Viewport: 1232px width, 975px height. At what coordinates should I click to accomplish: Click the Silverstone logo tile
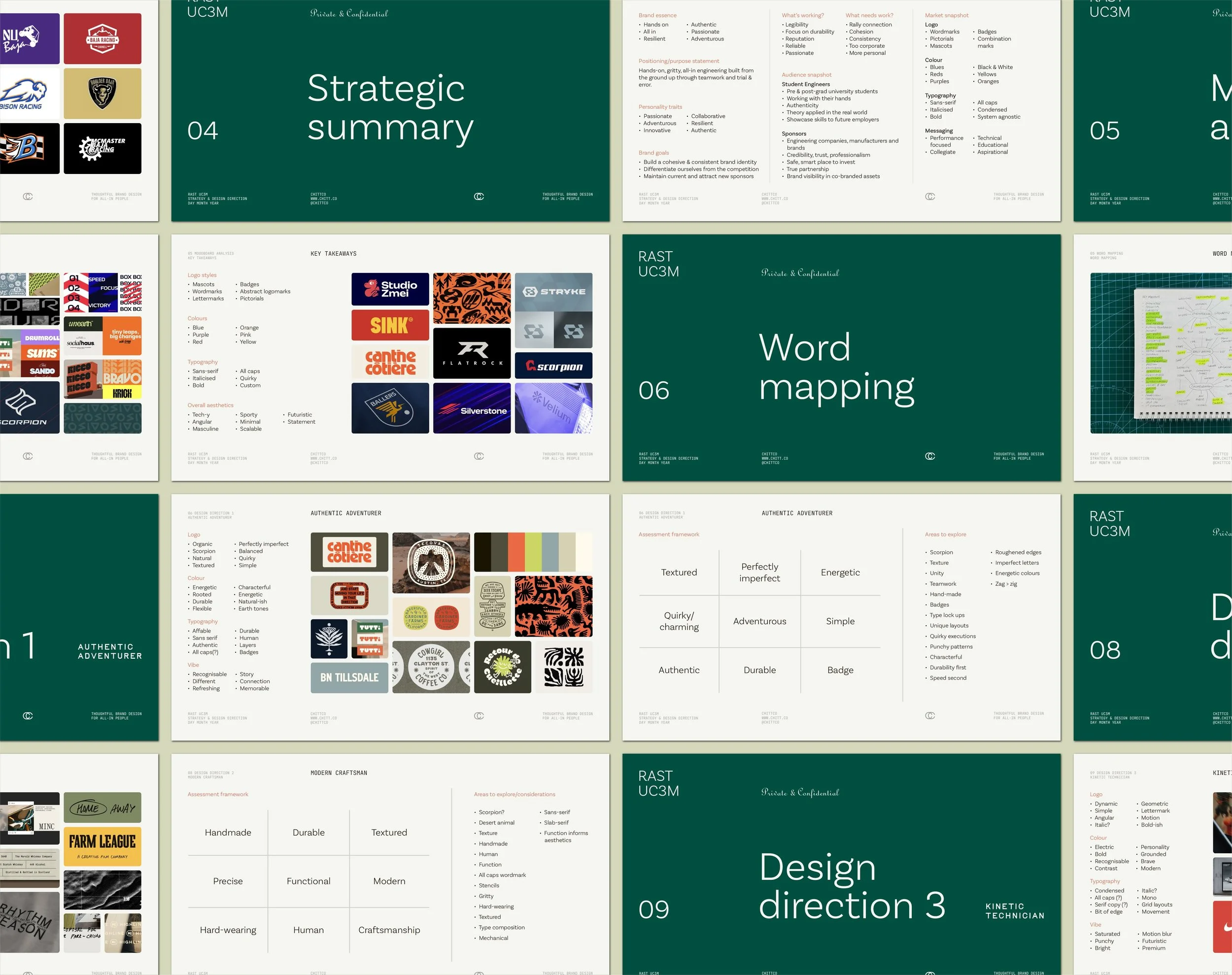click(472, 408)
